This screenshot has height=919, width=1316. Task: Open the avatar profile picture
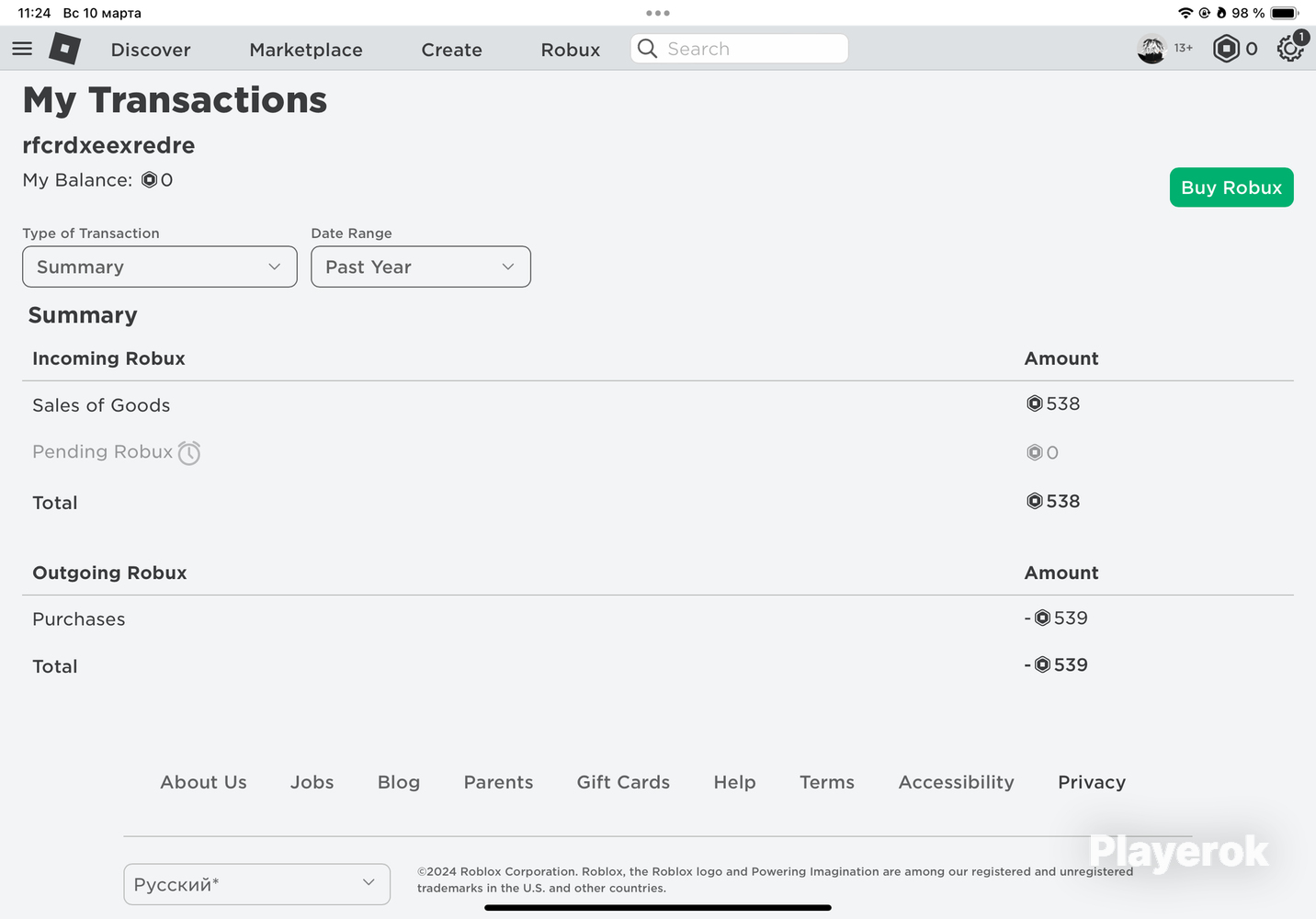pos(1151,49)
